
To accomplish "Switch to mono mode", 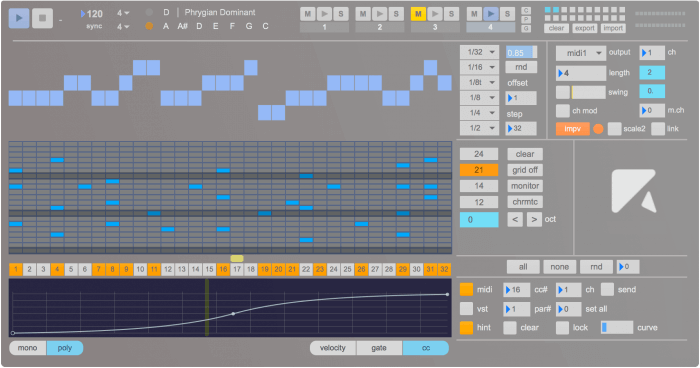I will pyautogui.click(x=28, y=348).
